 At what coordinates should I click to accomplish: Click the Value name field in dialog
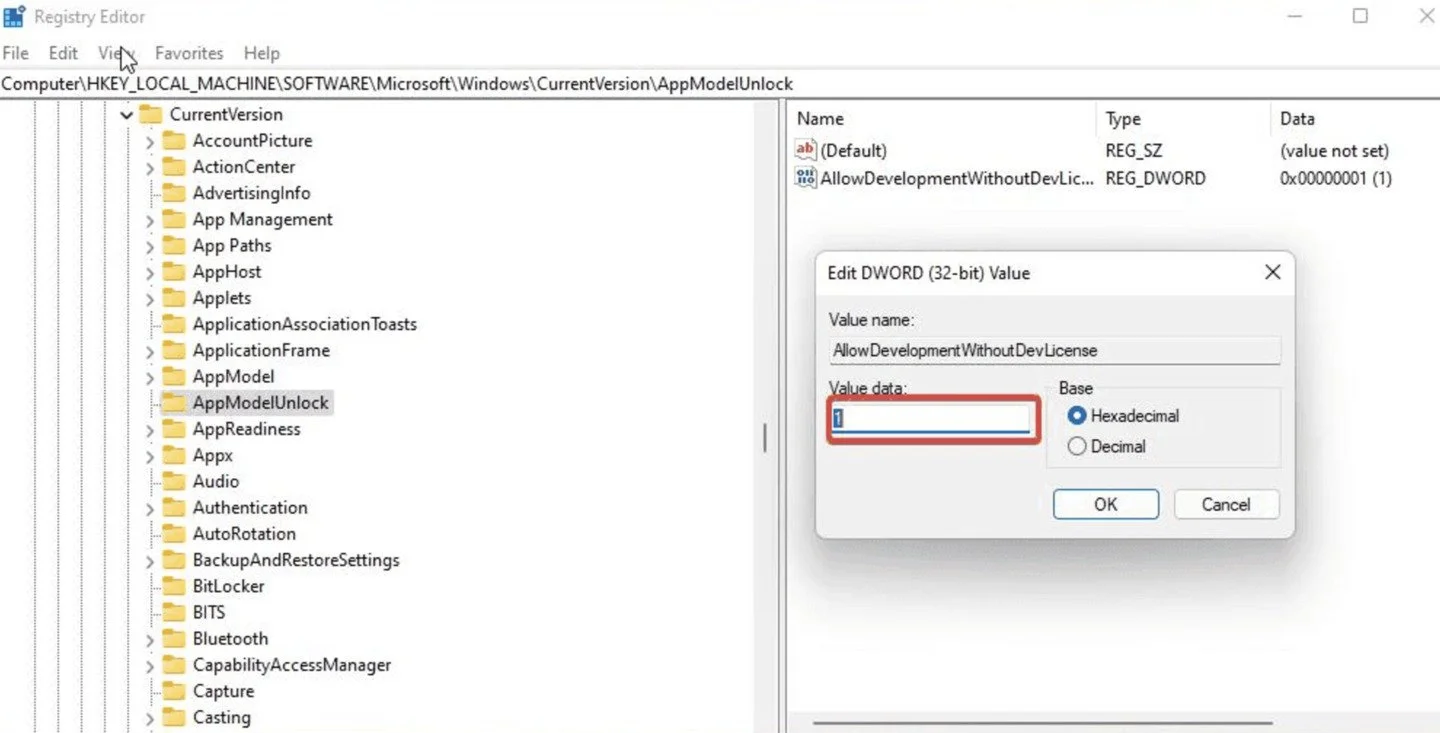(1054, 351)
